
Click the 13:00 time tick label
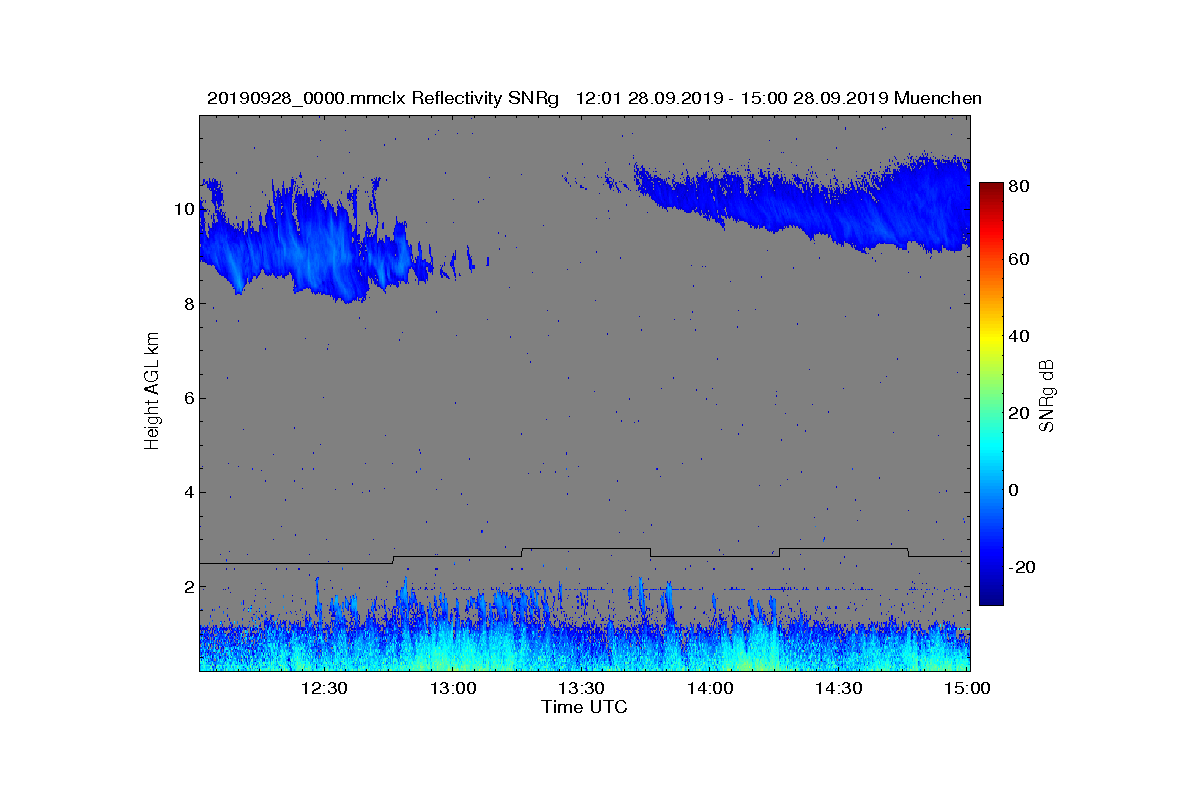click(x=452, y=688)
